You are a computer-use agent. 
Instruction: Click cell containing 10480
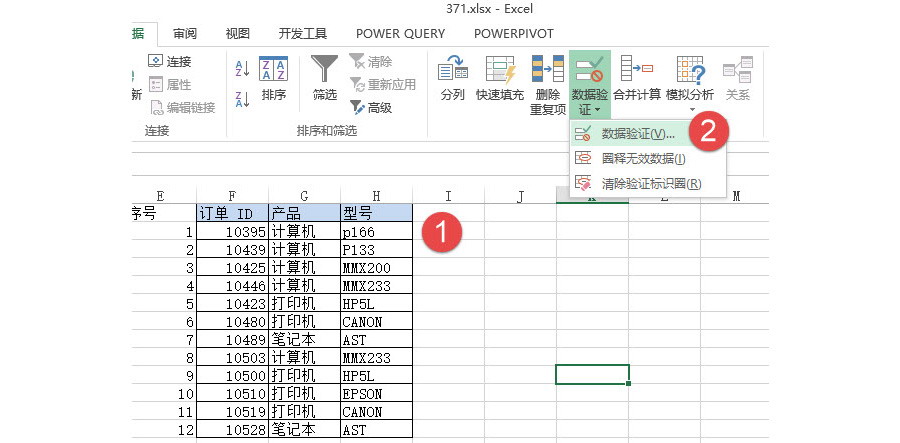tap(232, 321)
